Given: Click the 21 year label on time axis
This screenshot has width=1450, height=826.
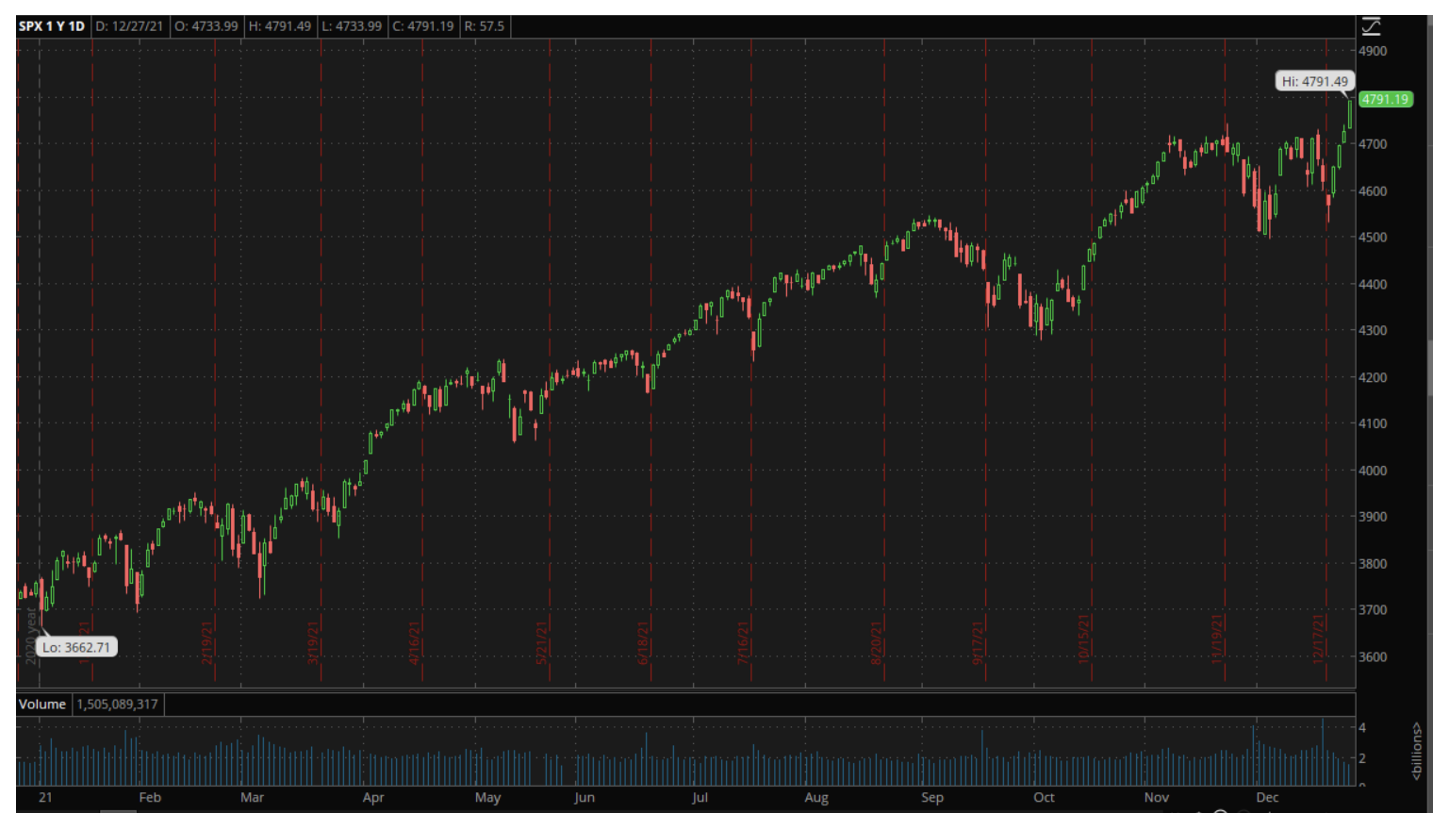Looking at the screenshot, I should coord(44,798).
